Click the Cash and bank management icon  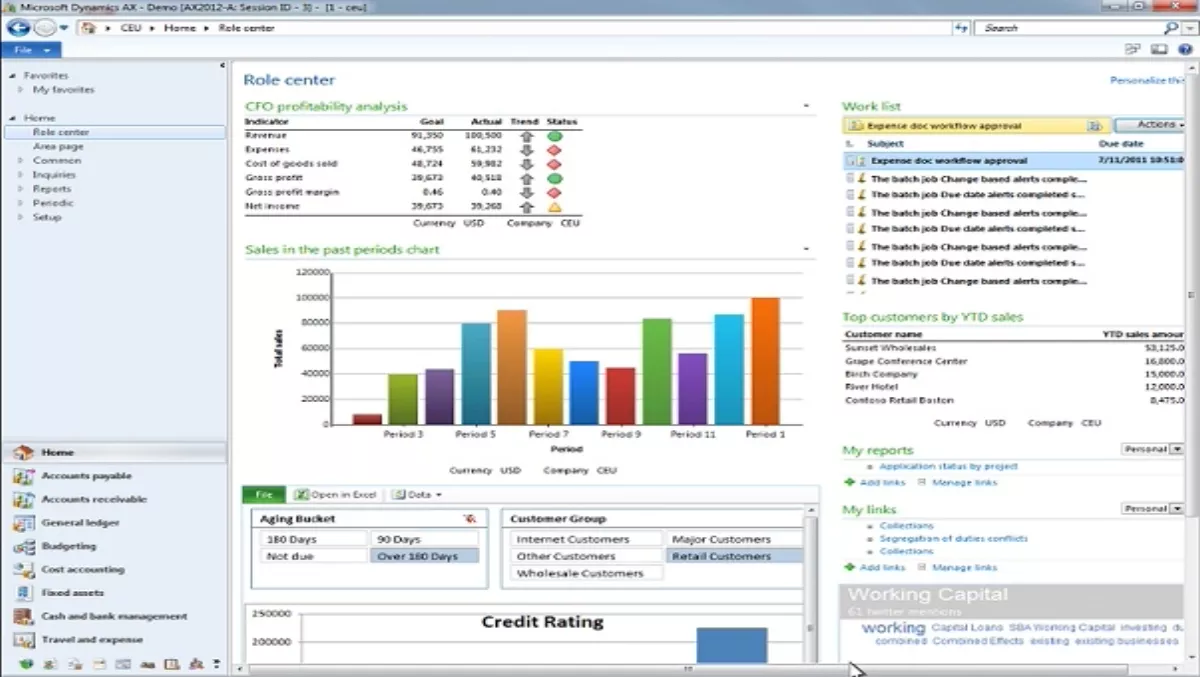(x=24, y=616)
